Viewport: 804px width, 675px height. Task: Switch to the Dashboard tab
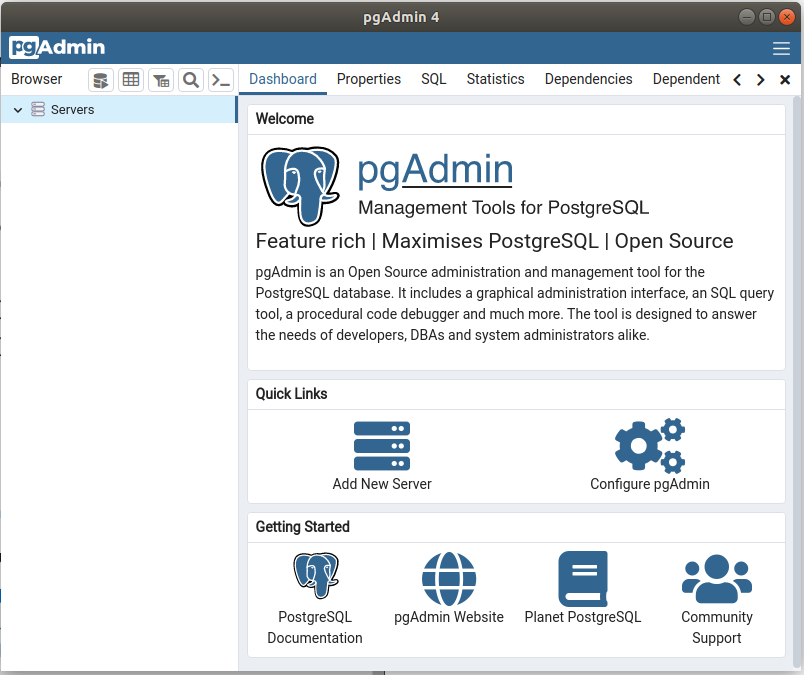(283, 79)
